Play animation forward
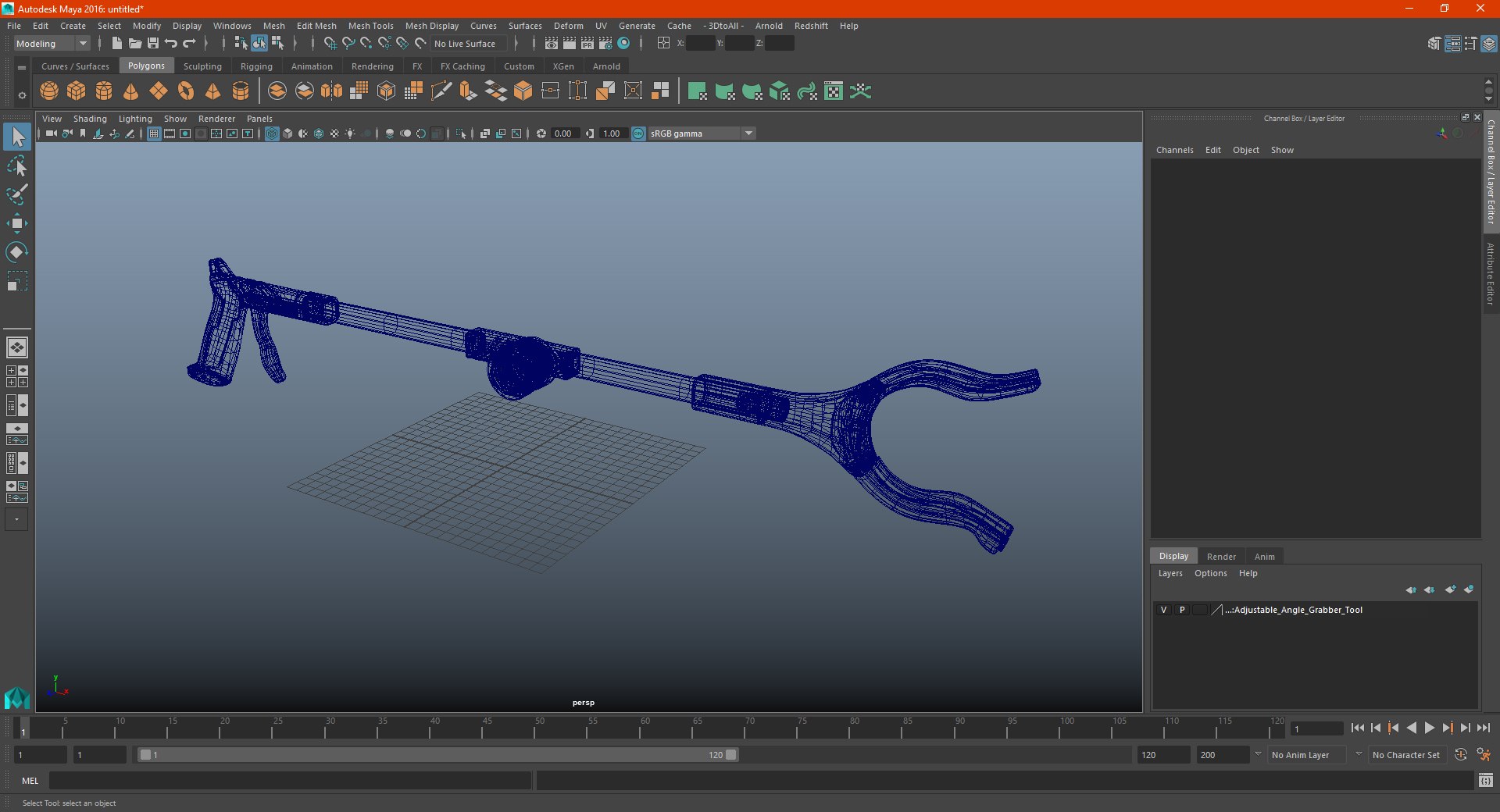The image size is (1500, 812). (x=1429, y=728)
